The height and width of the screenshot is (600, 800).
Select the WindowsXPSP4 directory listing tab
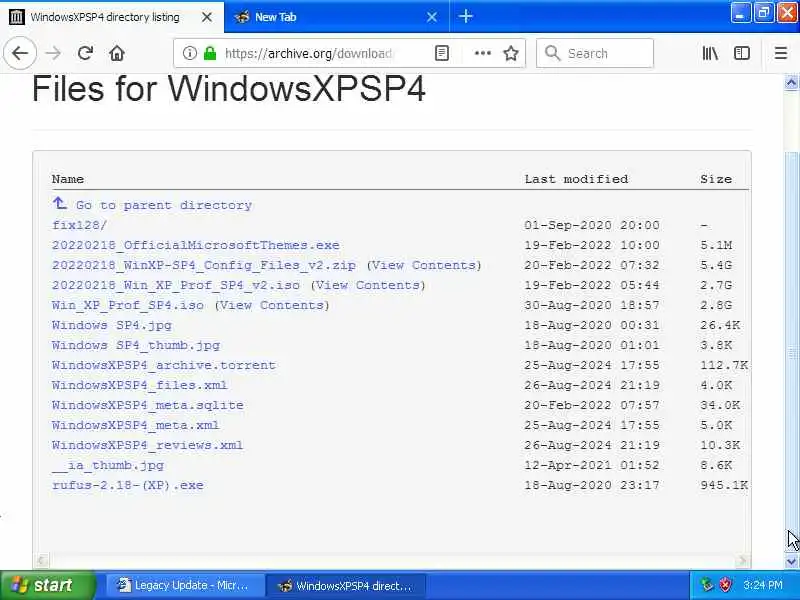pos(112,17)
